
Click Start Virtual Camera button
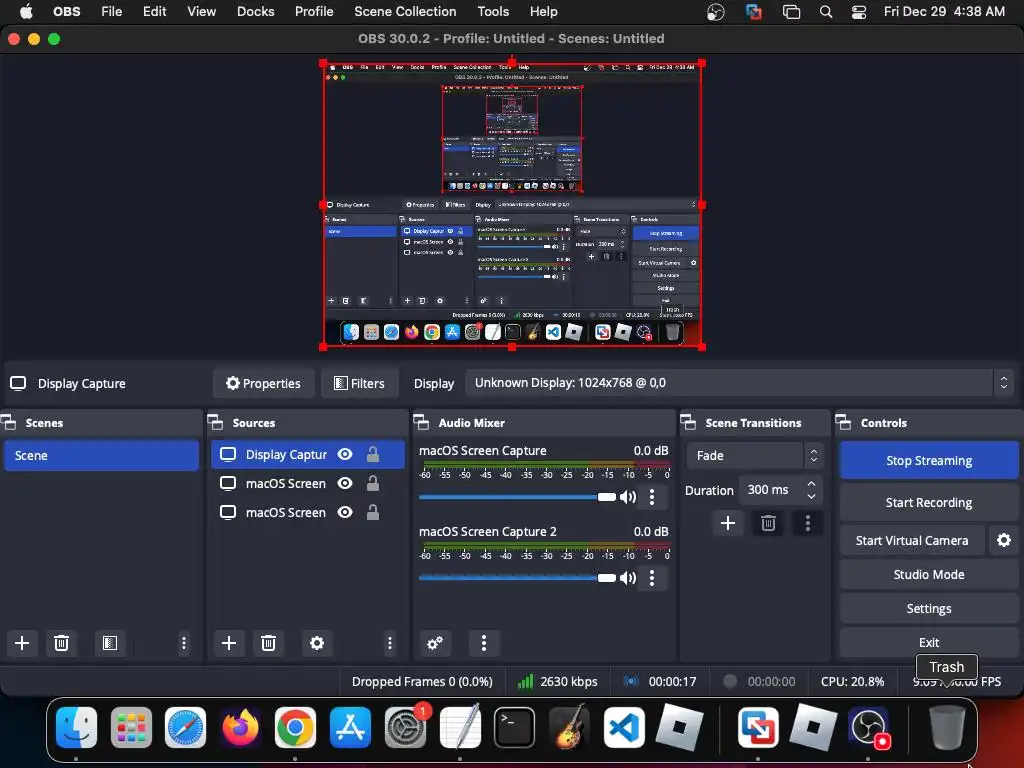pyautogui.click(x=912, y=541)
